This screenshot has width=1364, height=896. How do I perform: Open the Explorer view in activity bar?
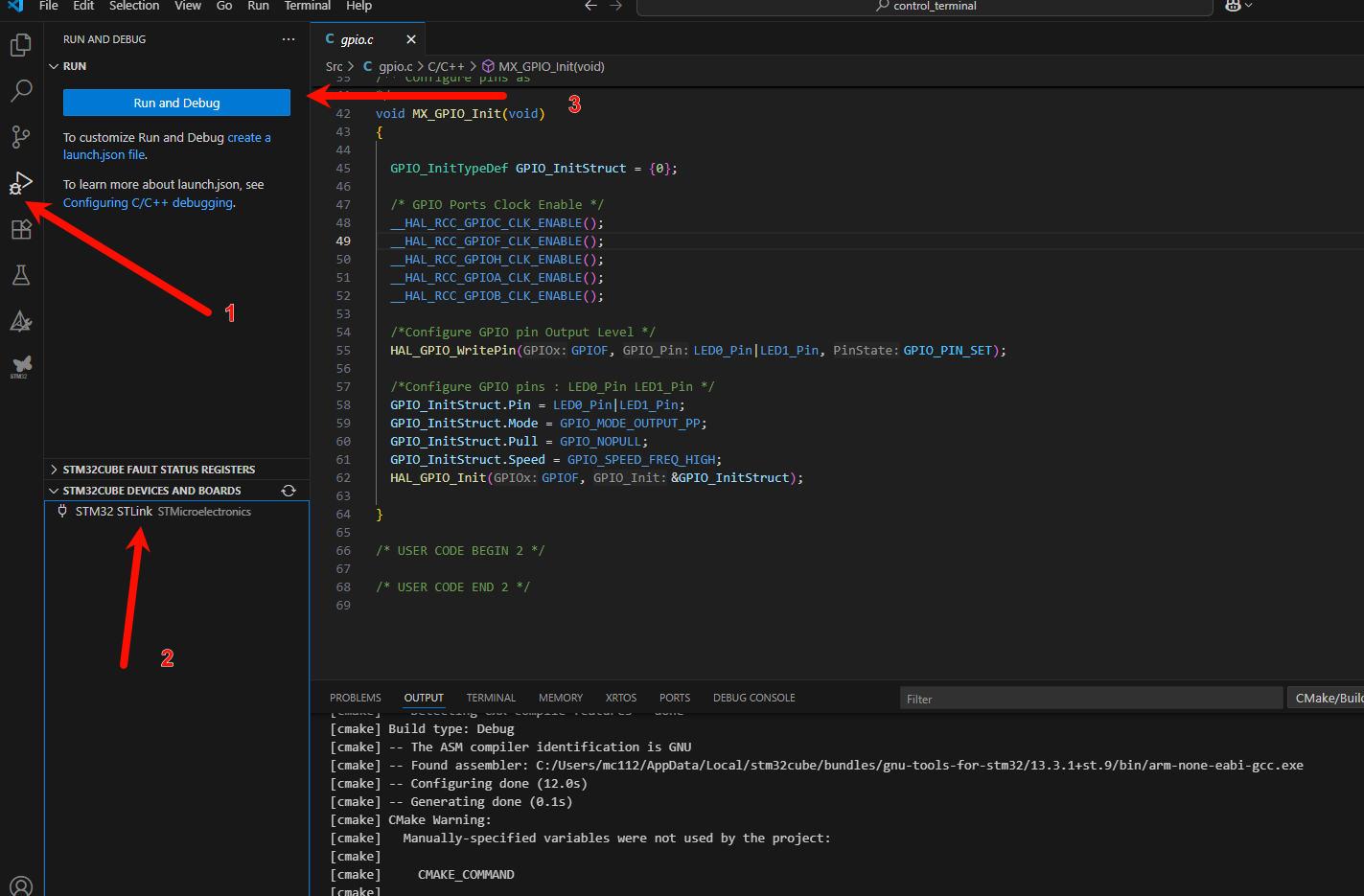21,45
